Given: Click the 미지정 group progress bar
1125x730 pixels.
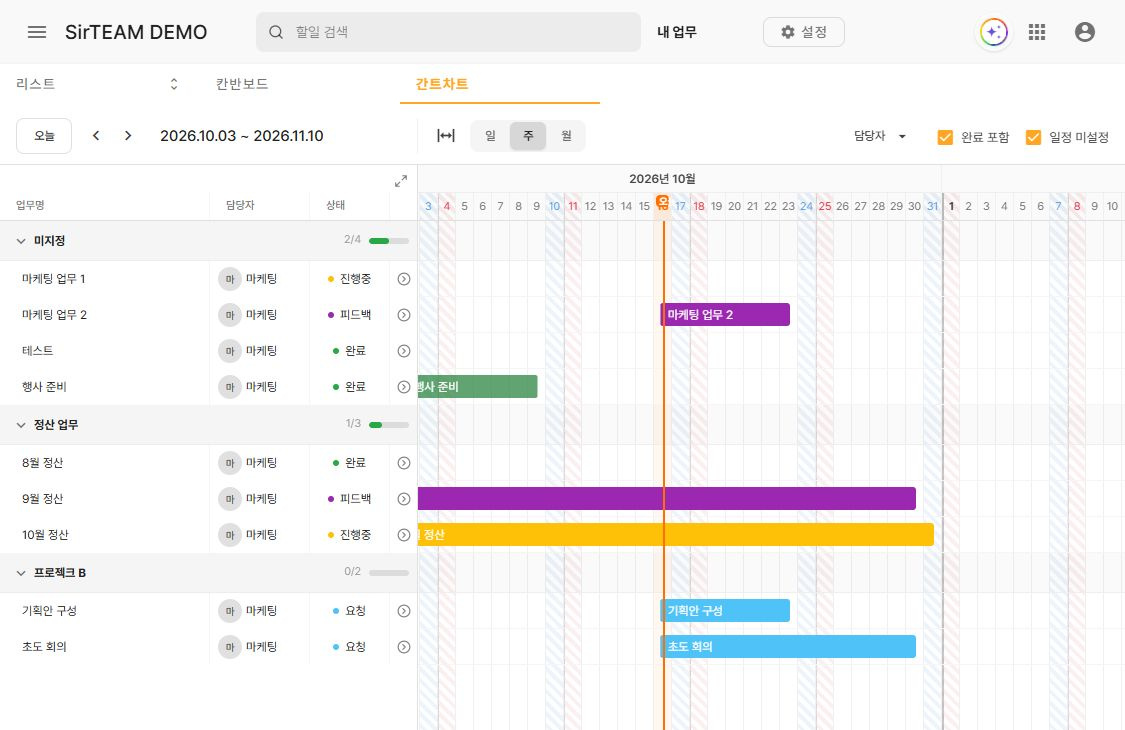Looking at the screenshot, I should click(388, 241).
